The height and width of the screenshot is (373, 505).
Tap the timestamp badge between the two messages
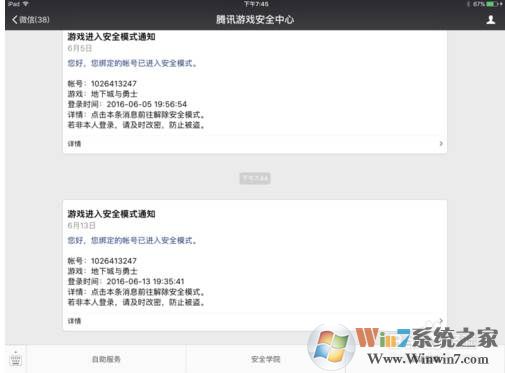[255, 179]
